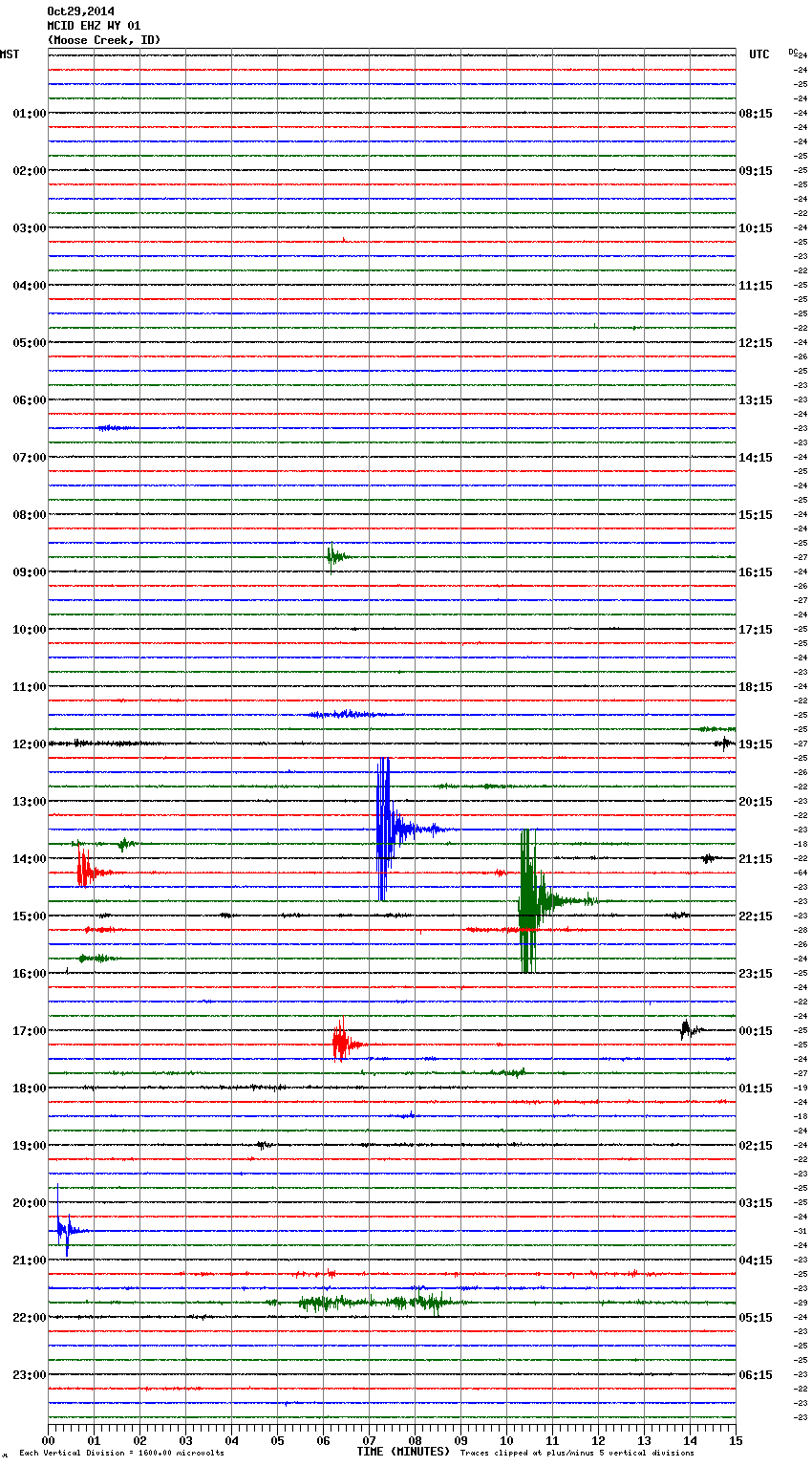Image resolution: width=812 pixels, height=1466 pixels.
Task: Select the red seismic burst after 14:00 MST
Action: [84, 872]
